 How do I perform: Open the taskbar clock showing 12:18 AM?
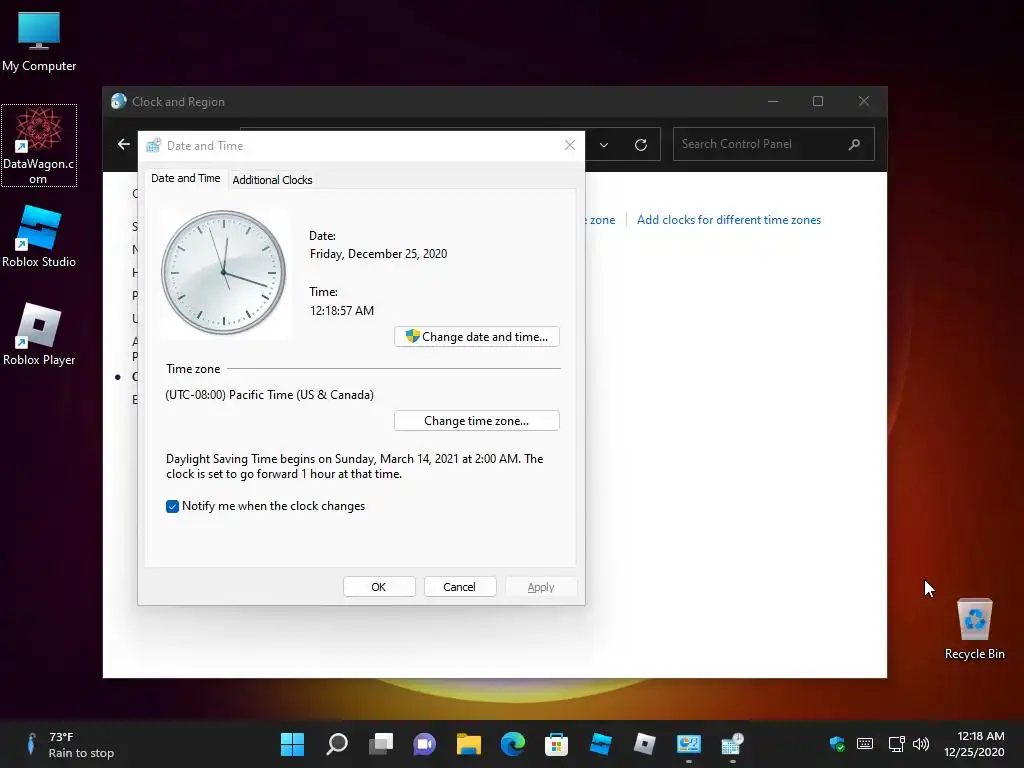[974, 744]
